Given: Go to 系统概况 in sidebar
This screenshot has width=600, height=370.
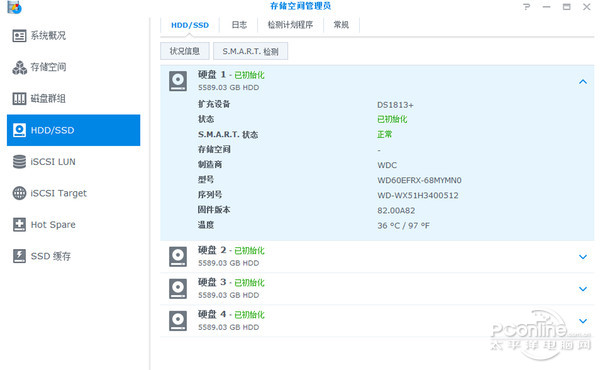Looking at the screenshot, I should click(48, 36).
